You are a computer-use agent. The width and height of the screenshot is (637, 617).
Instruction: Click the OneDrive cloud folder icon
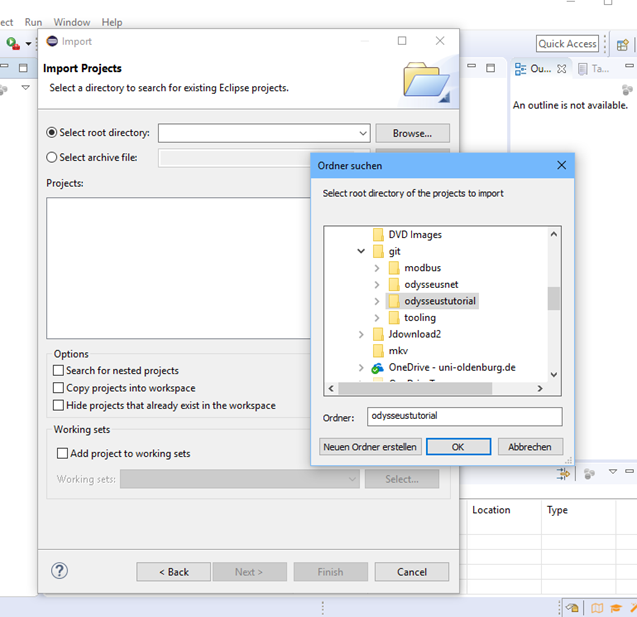point(377,368)
